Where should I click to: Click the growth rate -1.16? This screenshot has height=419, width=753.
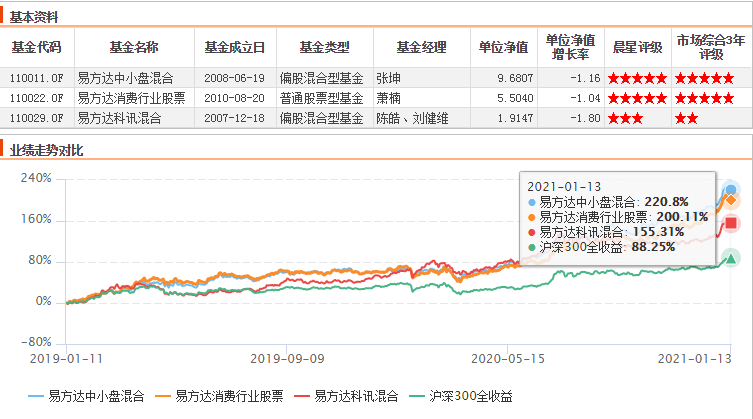(x=585, y=78)
